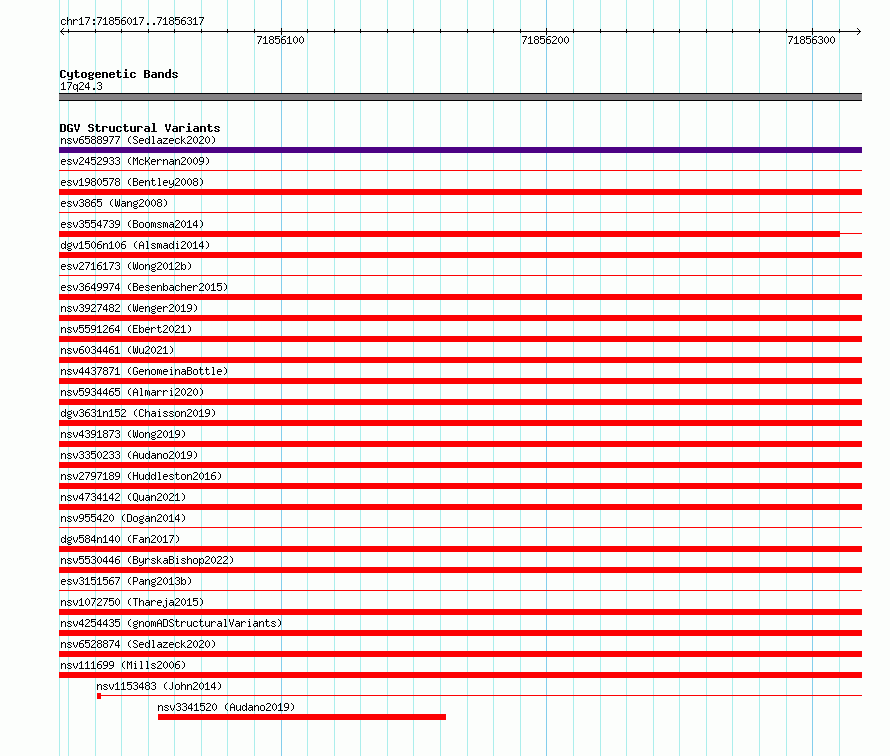Open variant nsv3927482 (Wenger2019)
The image size is (890, 756).
coord(129,308)
